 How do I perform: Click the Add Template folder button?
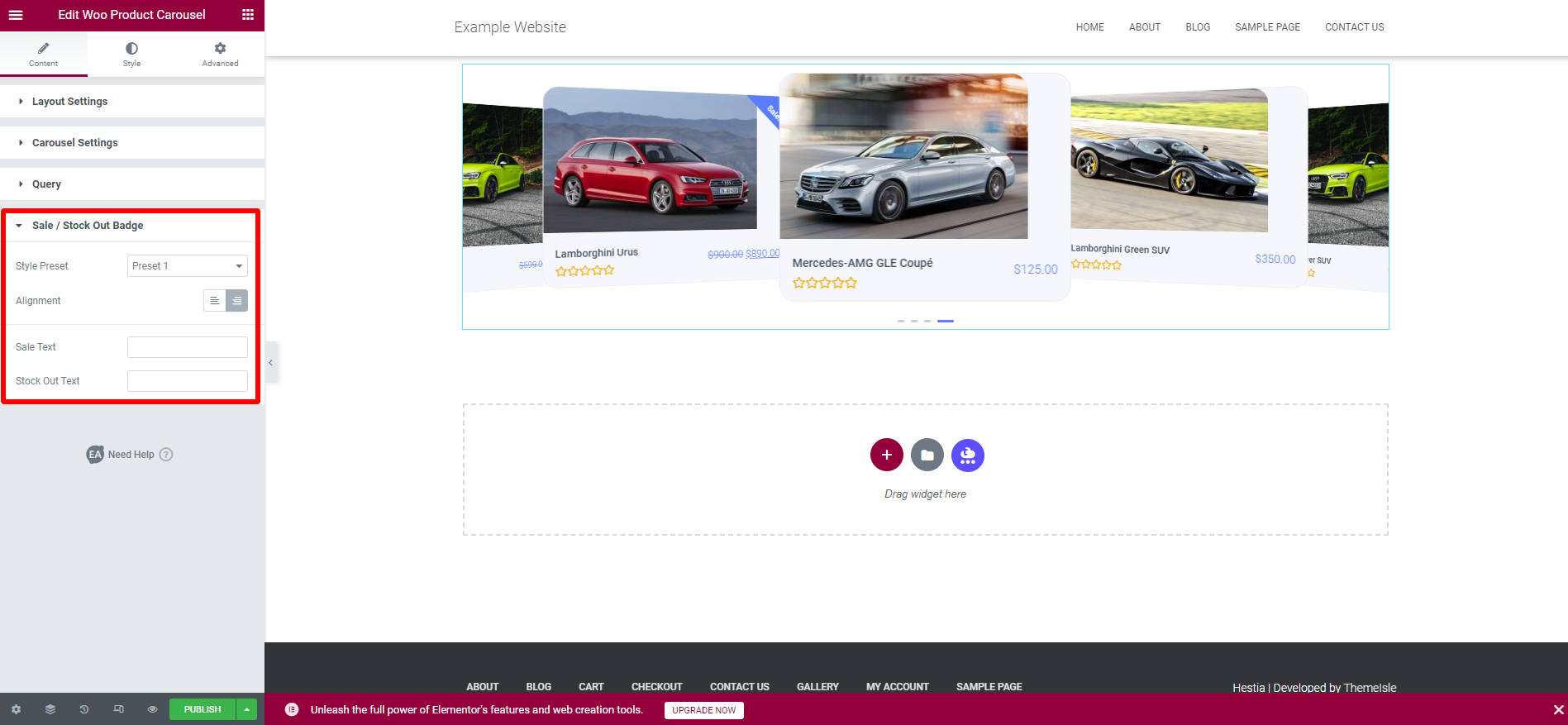coord(927,455)
